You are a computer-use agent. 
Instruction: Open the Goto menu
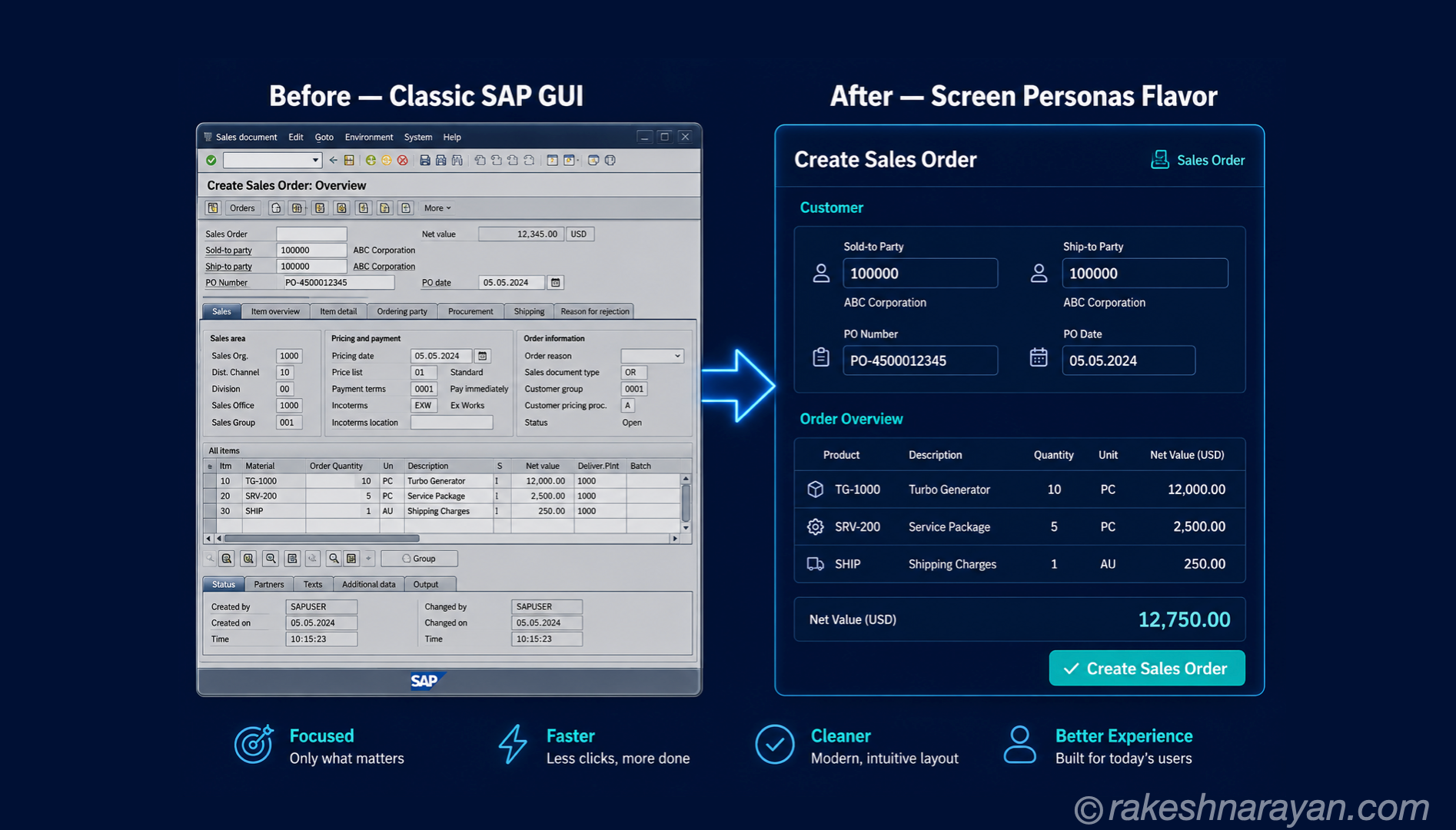(324, 137)
